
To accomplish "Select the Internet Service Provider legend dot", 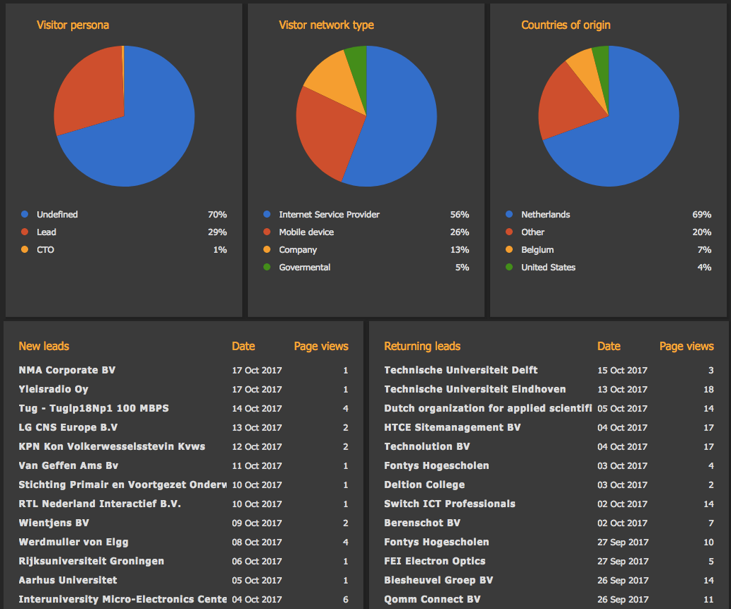I will coord(267,215).
